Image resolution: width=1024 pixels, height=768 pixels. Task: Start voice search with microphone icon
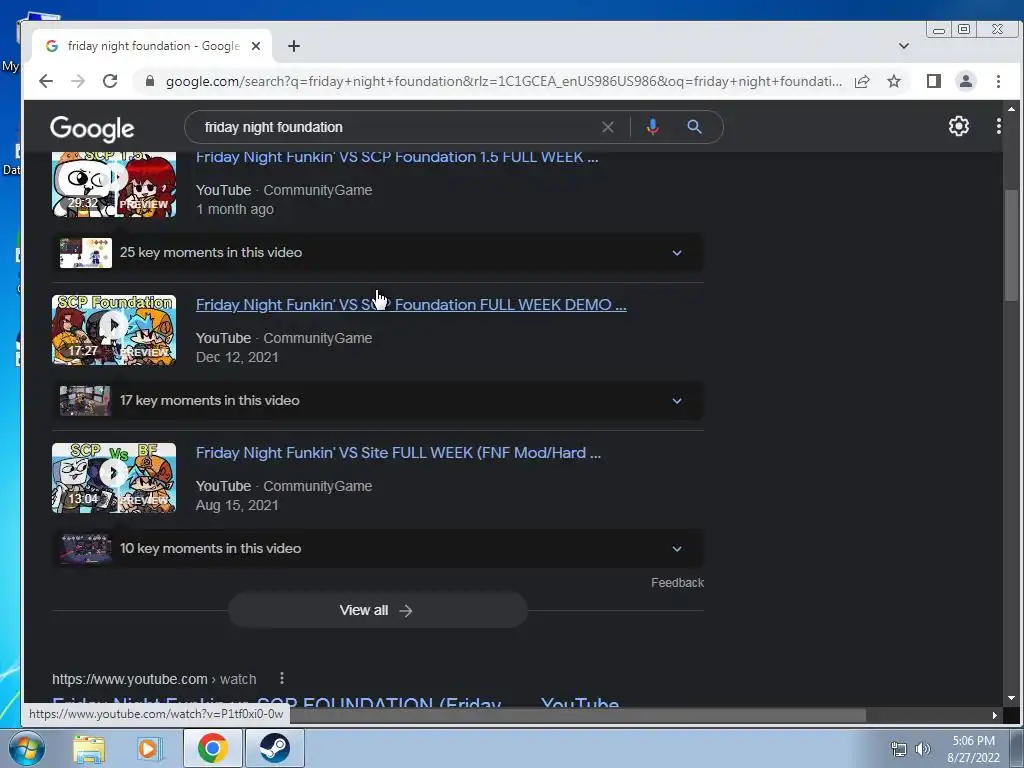(652, 127)
